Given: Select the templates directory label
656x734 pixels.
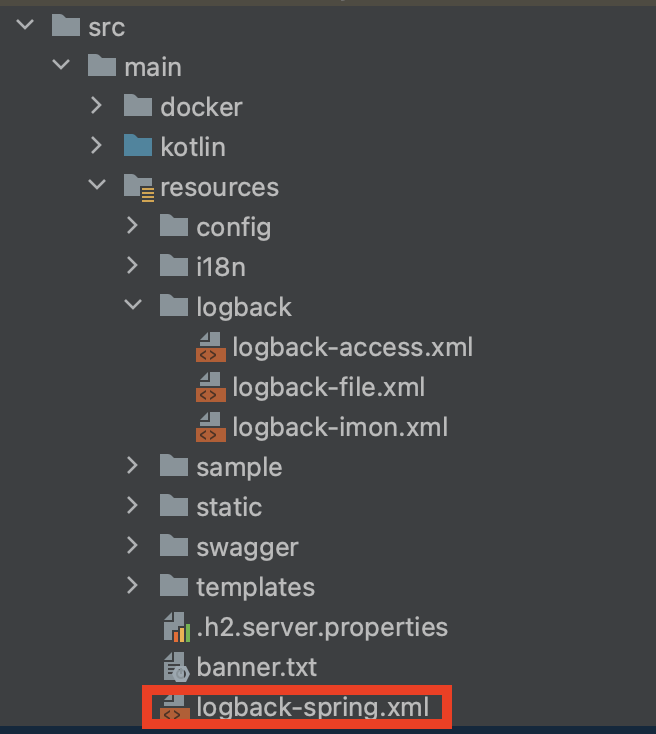Looking at the screenshot, I should pyautogui.click(x=256, y=587).
